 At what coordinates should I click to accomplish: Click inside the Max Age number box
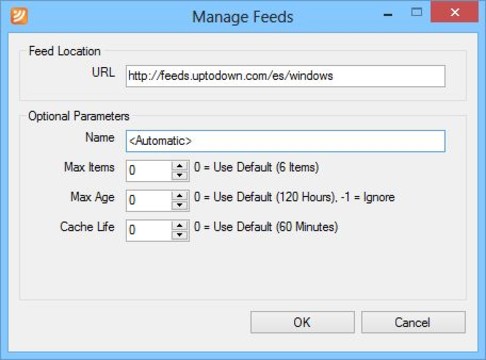(x=149, y=200)
